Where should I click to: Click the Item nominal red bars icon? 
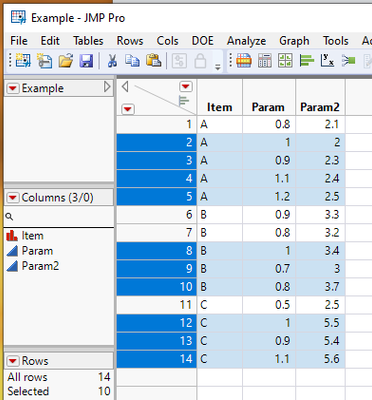click(x=12, y=236)
